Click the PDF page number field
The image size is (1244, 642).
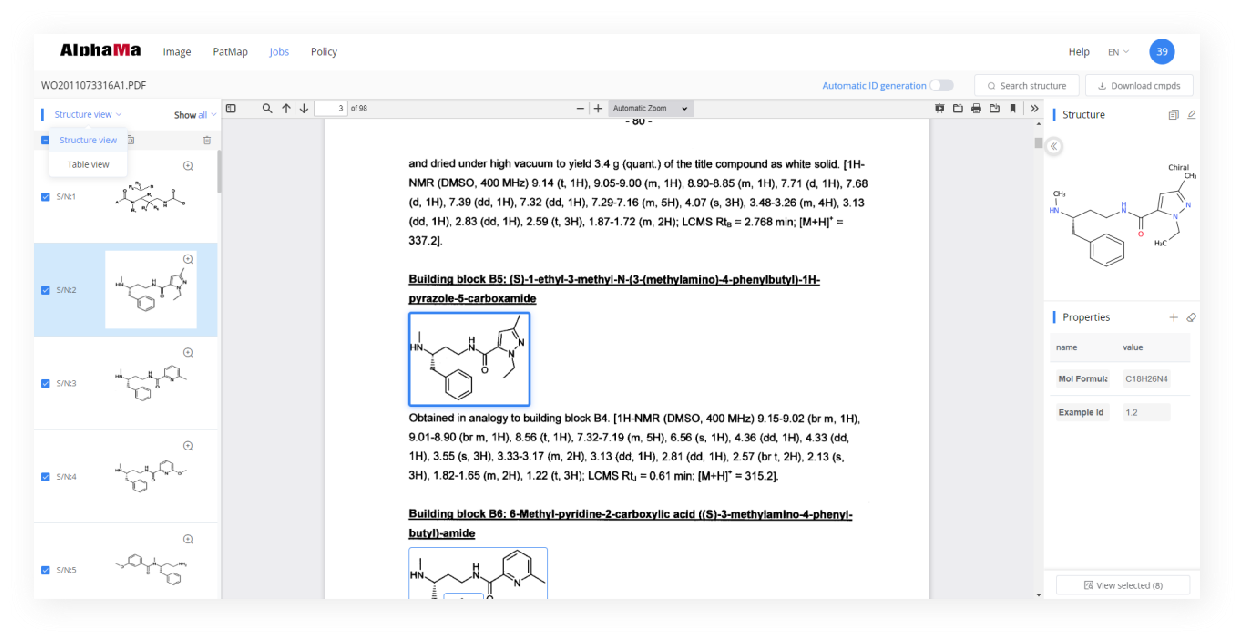[330, 108]
